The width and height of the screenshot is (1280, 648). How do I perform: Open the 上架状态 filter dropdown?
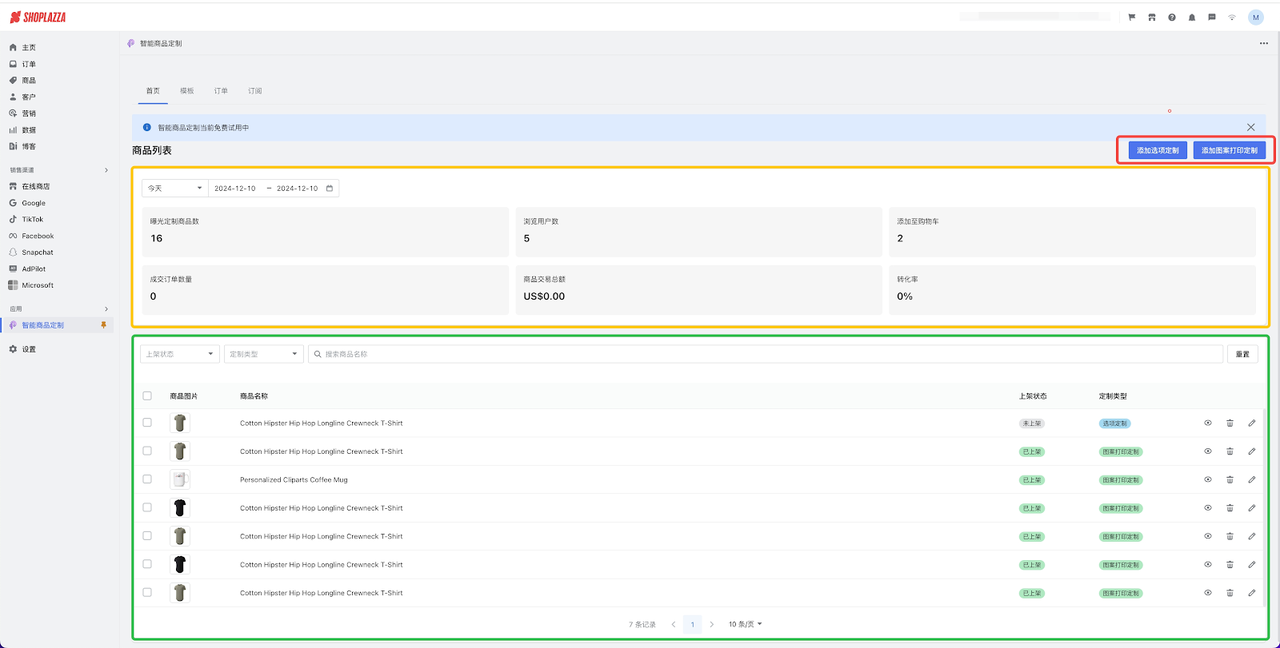[x=180, y=354]
